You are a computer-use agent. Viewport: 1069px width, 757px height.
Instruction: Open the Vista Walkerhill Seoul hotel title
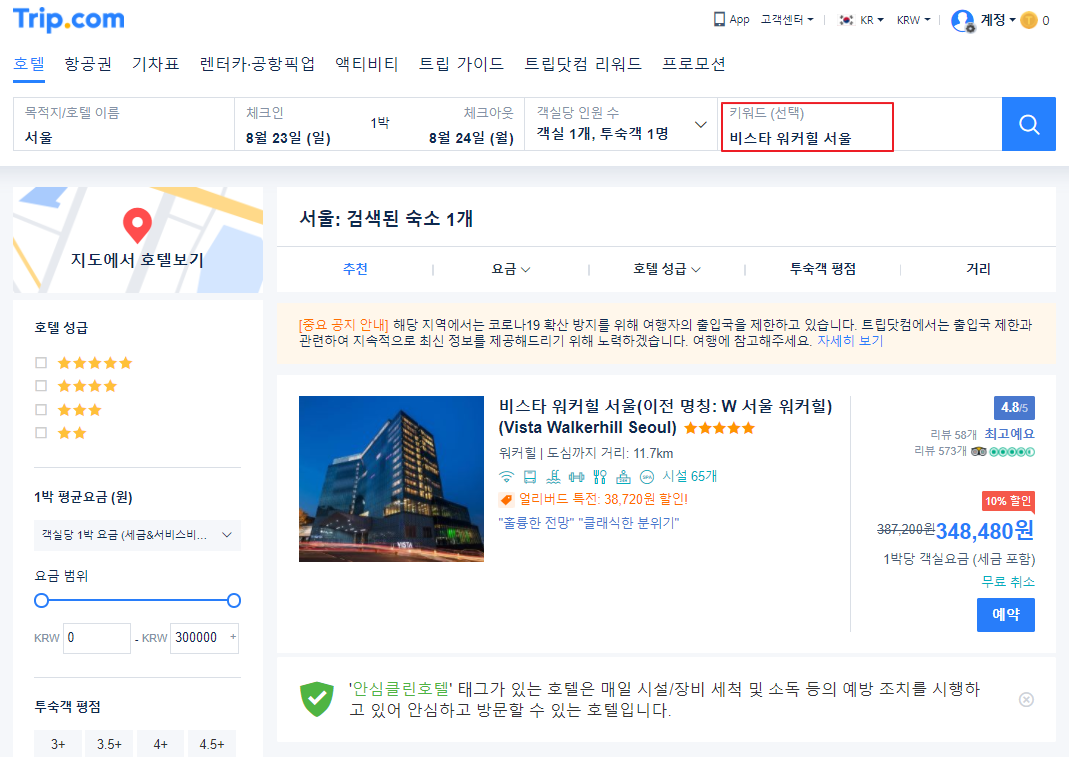coord(665,417)
